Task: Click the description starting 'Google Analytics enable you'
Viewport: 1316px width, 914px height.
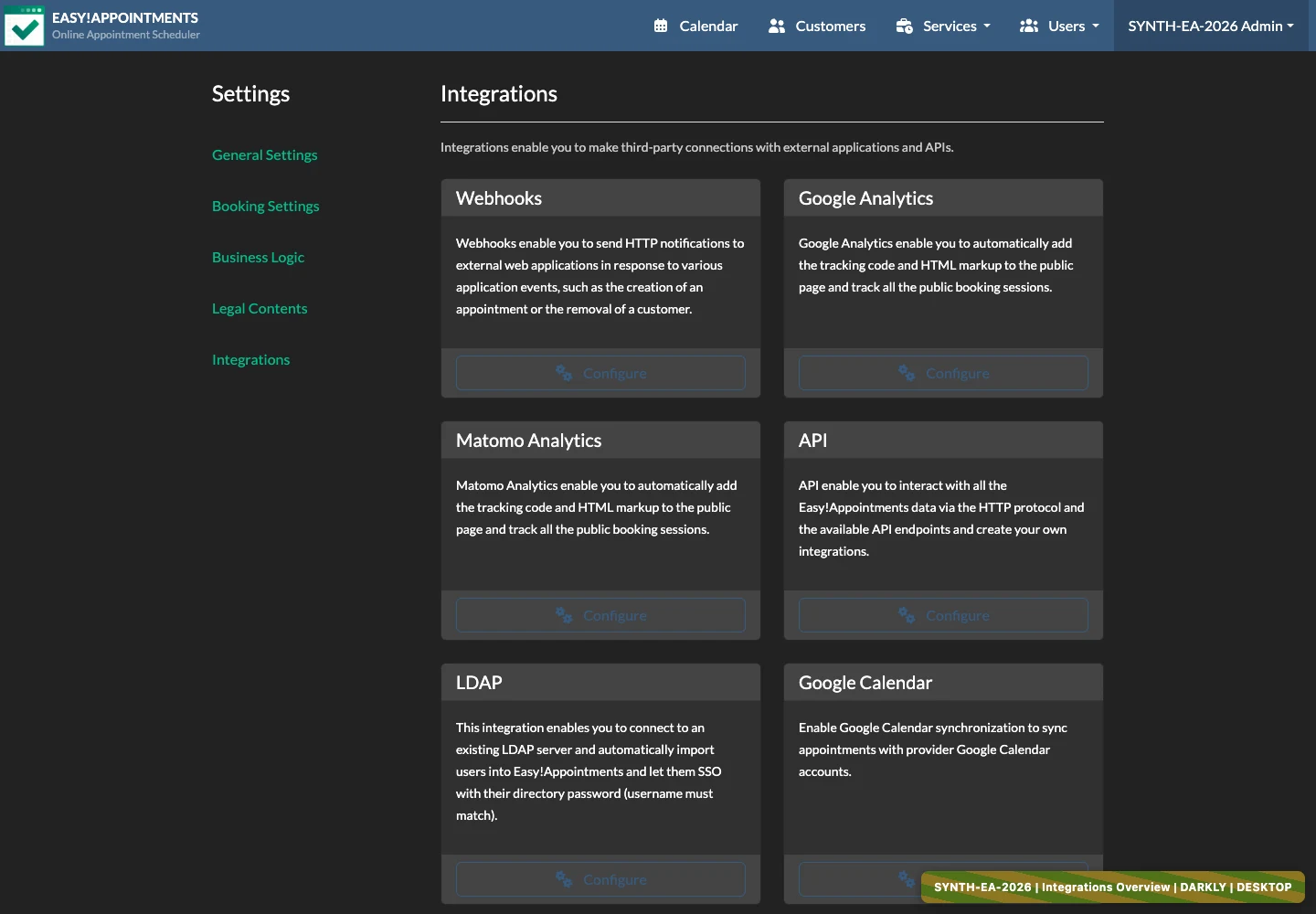Action: (937, 265)
